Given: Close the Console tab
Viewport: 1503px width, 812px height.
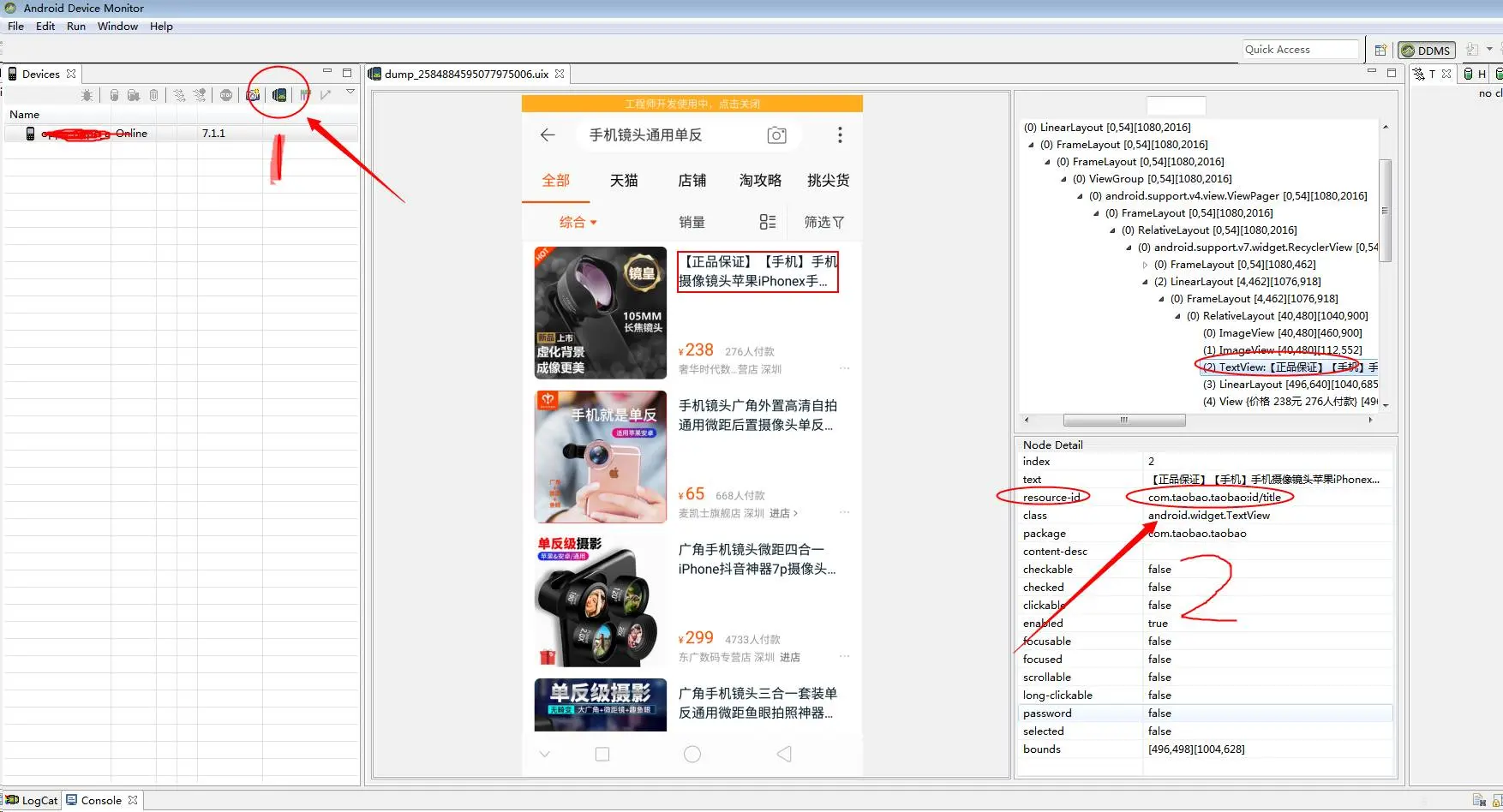Looking at the screenshot, I should [x=133, y=800].
